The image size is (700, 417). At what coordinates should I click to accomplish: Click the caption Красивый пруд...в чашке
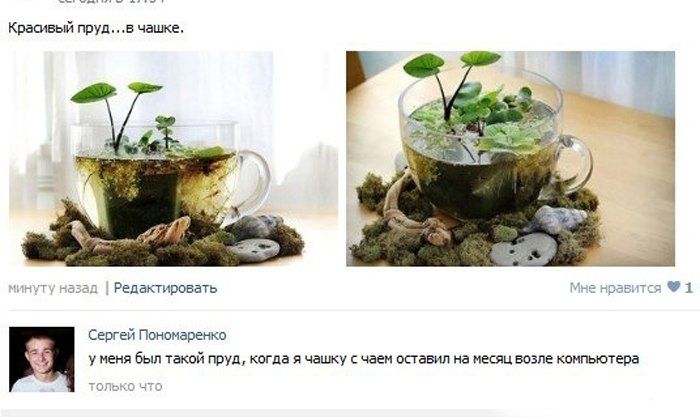coord(96,28)
